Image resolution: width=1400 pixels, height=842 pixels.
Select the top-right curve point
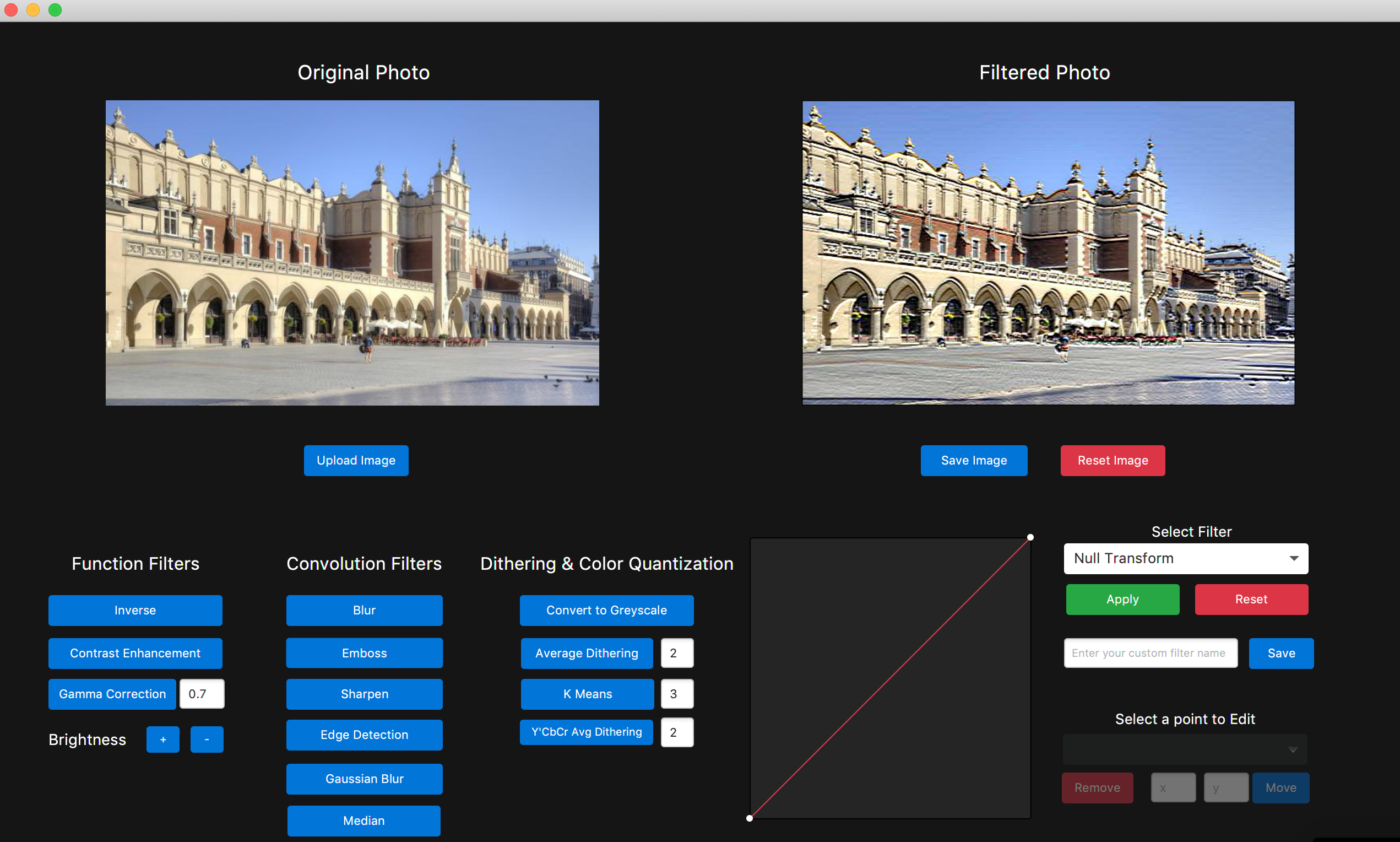click(1030, 537)
